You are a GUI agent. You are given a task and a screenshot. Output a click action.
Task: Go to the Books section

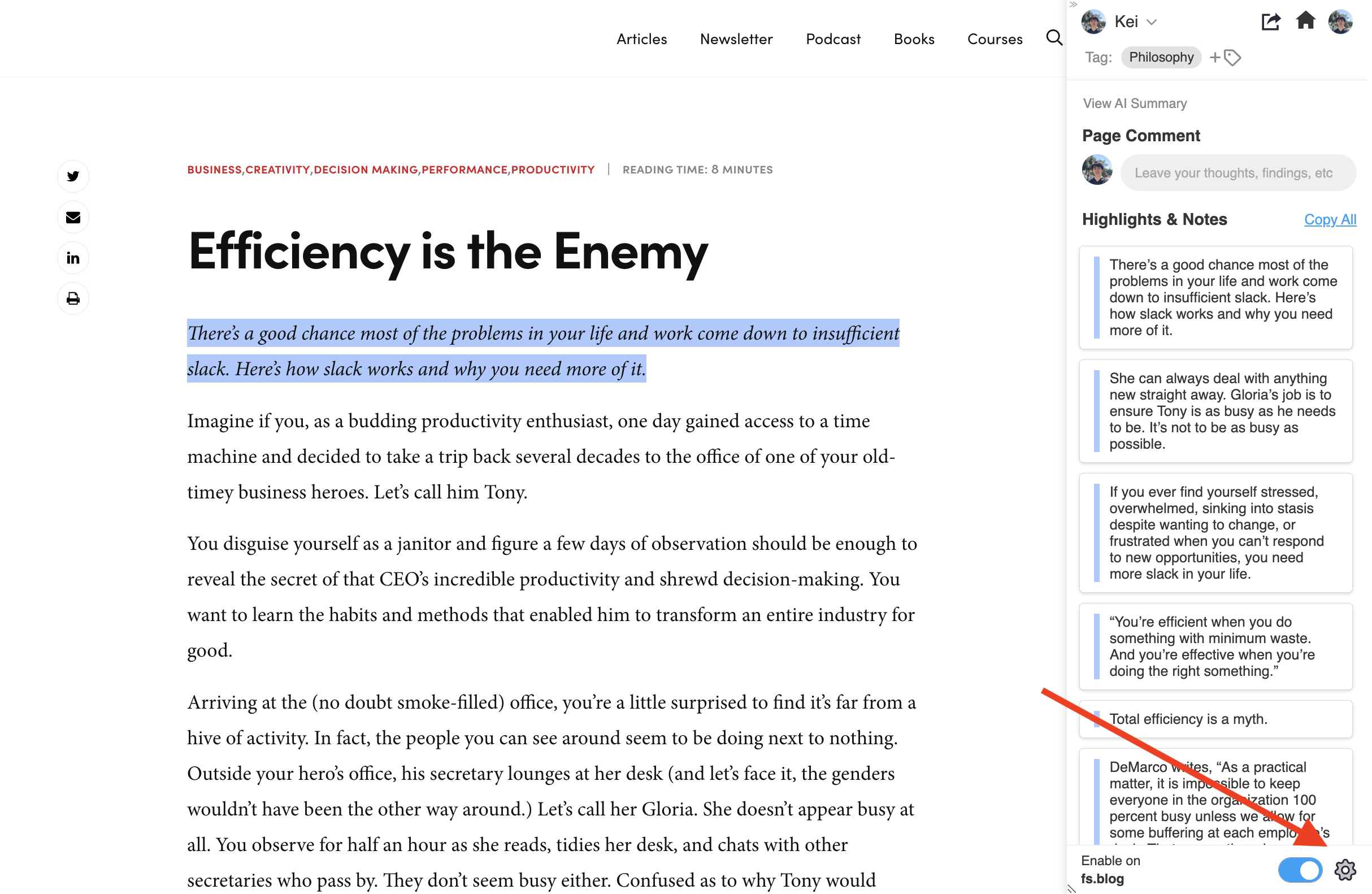(914, 38)
